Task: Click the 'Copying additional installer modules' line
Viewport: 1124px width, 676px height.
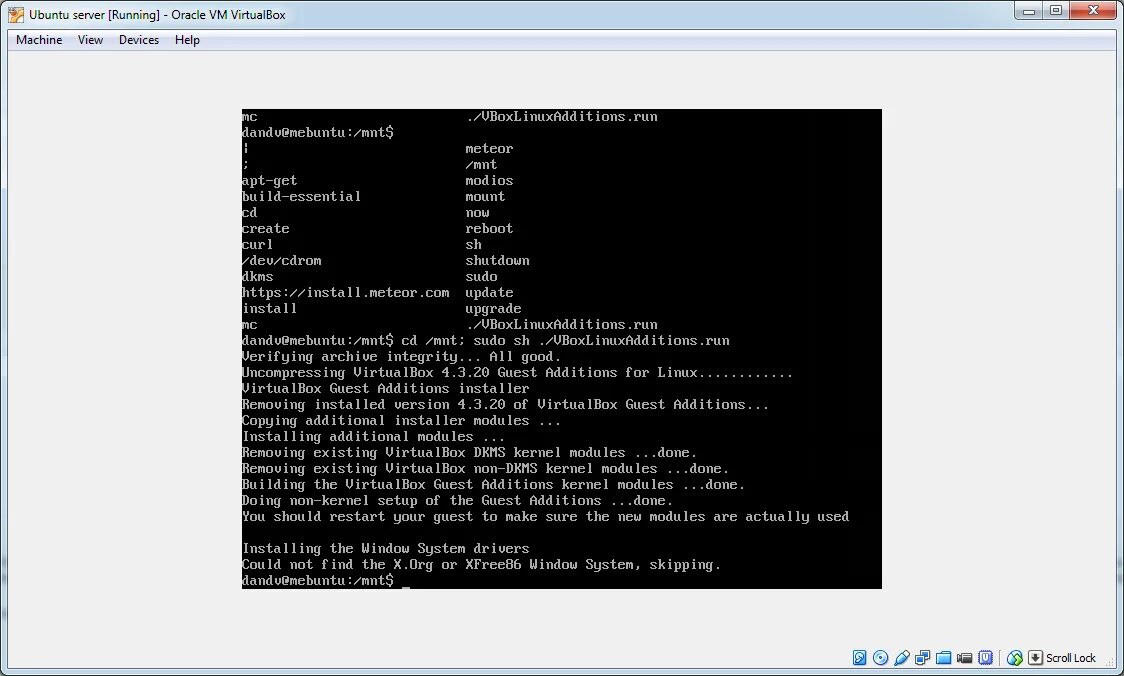Action: pos(401,421)
